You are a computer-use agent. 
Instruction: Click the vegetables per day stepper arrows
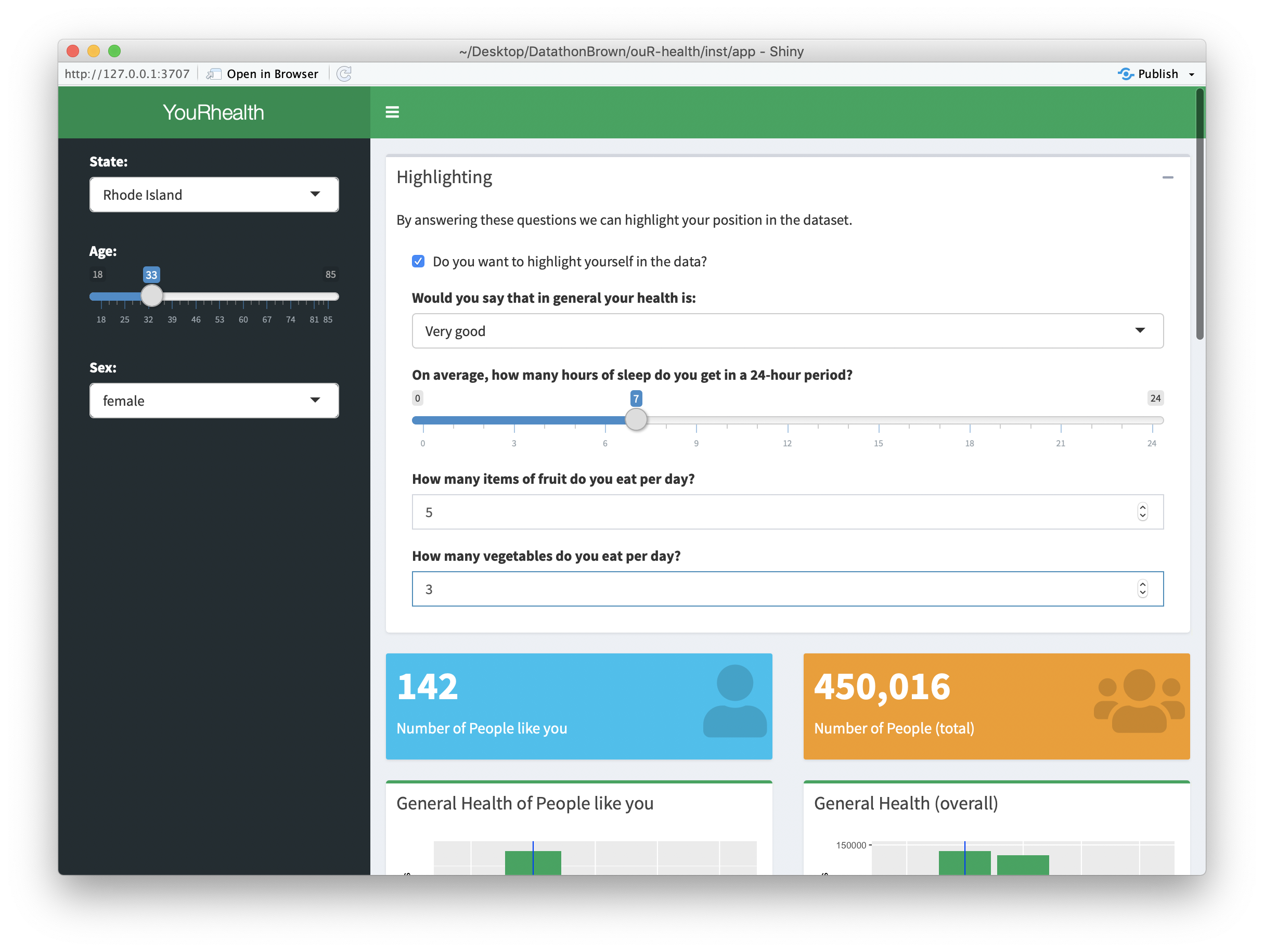[x=1142, y=588]
